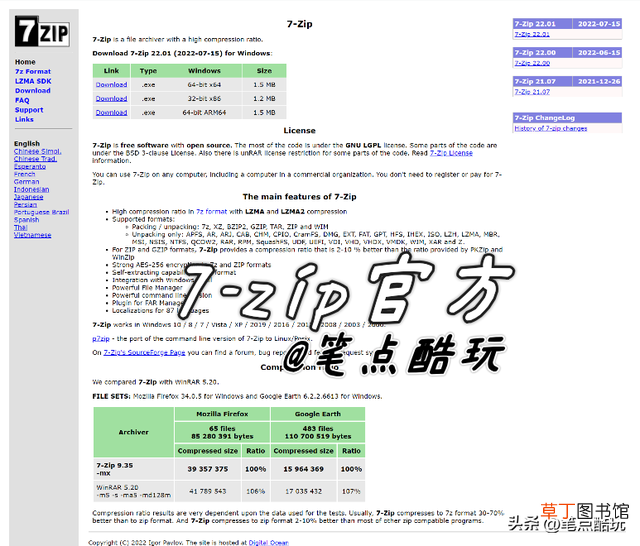Click the 15 964 369 value
The height and width of the screenshot is (546, 640).
tap(304, 469)
